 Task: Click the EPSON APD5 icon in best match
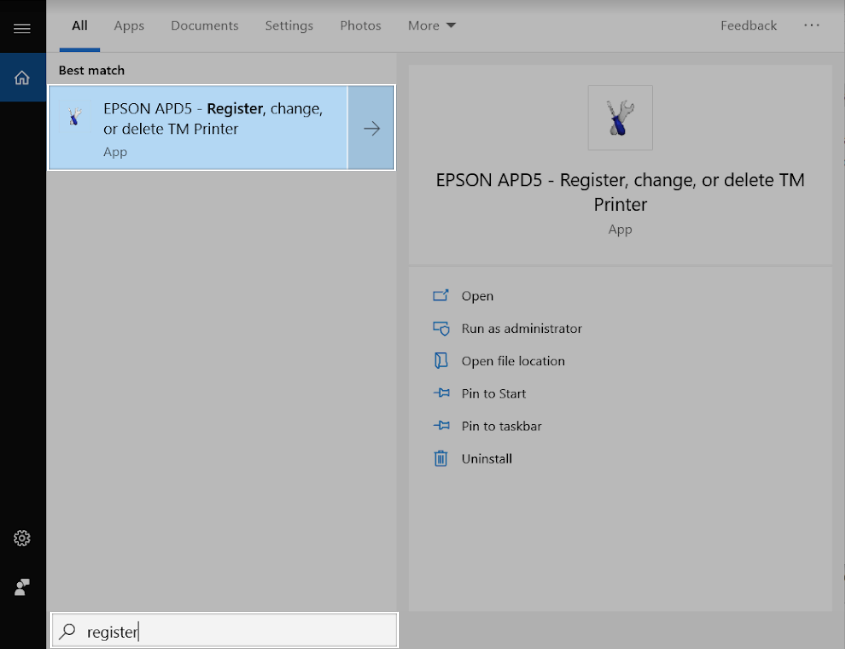coord(75,118)
